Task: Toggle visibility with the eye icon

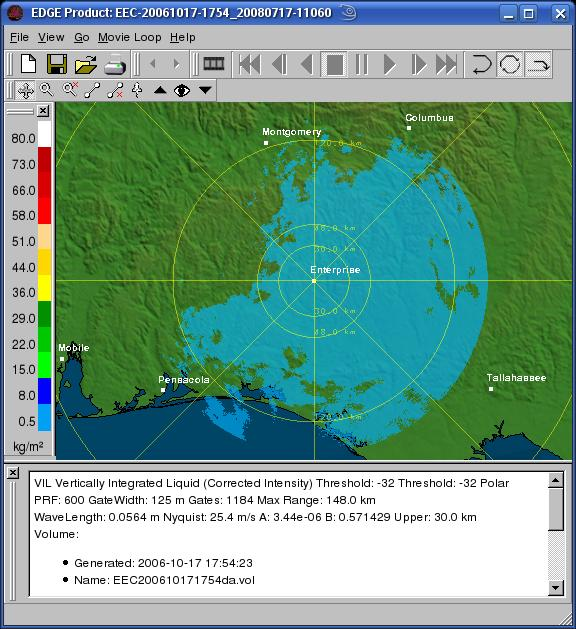Action: pyautogui.click(x=182, y=91)
